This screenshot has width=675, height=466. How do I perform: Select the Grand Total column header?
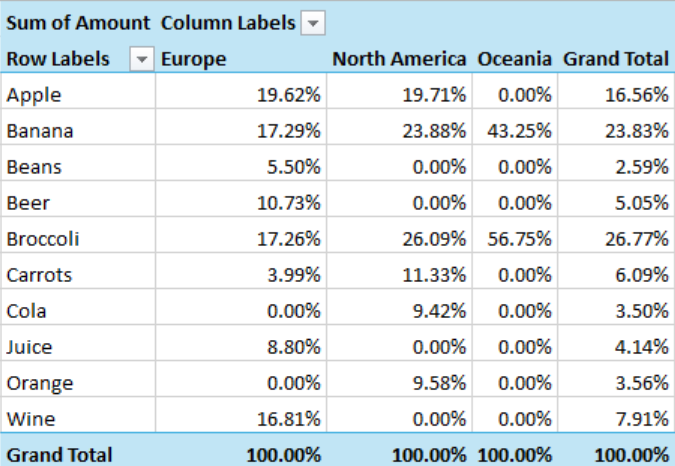615,60
